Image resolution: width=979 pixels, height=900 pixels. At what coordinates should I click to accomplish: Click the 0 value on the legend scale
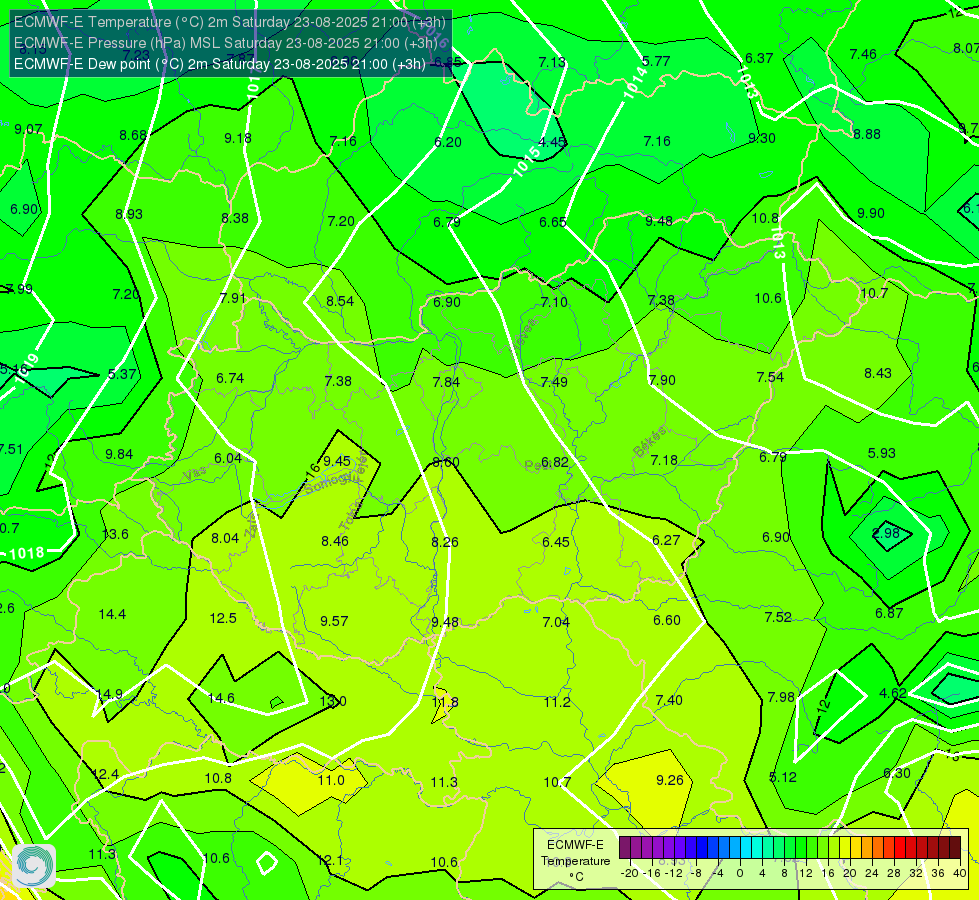click(740, 873)
